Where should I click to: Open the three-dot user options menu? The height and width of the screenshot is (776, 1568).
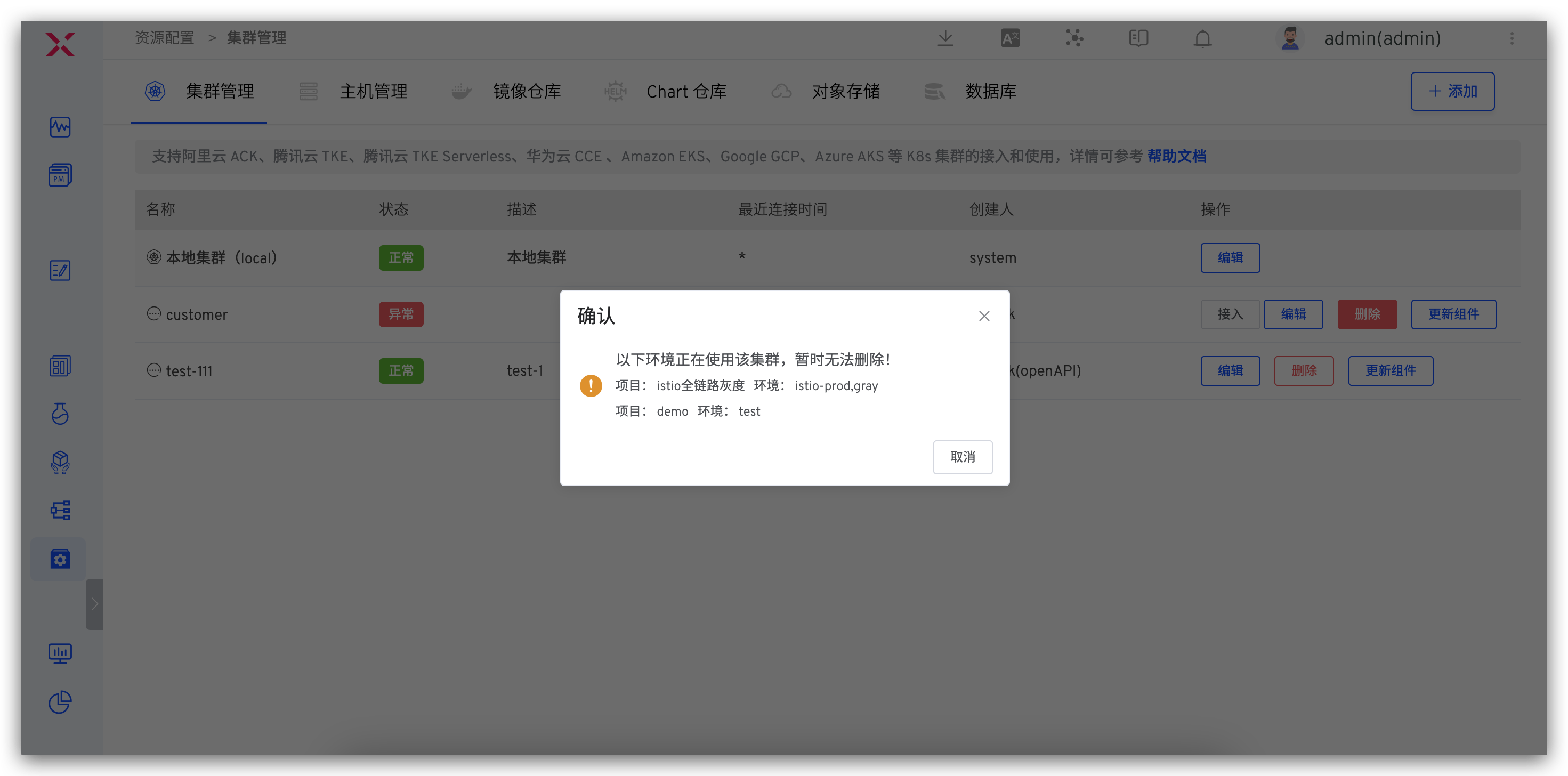pyautogui.click(x=1512, y=38)
